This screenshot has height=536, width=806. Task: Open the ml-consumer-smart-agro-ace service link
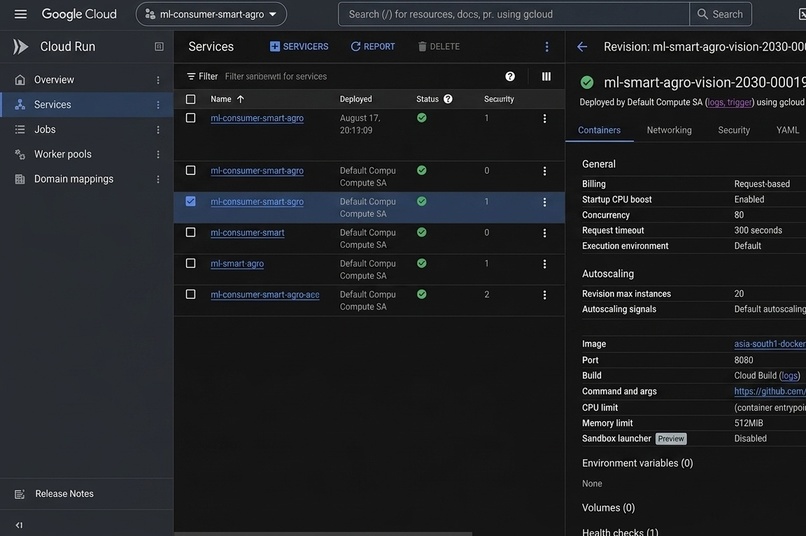click(x=265, y=294)
